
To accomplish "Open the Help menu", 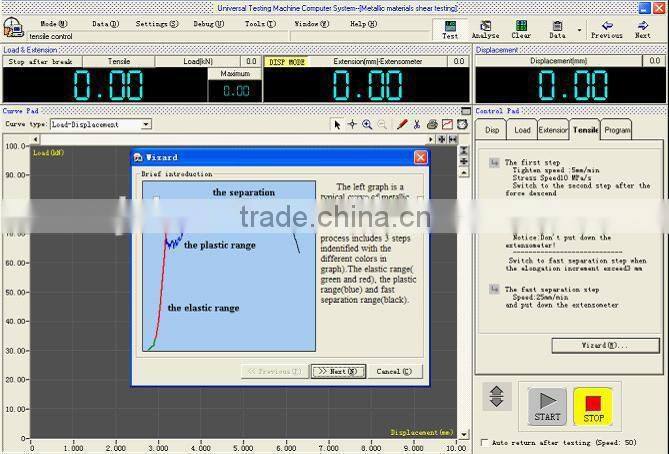I will point(363,24).
